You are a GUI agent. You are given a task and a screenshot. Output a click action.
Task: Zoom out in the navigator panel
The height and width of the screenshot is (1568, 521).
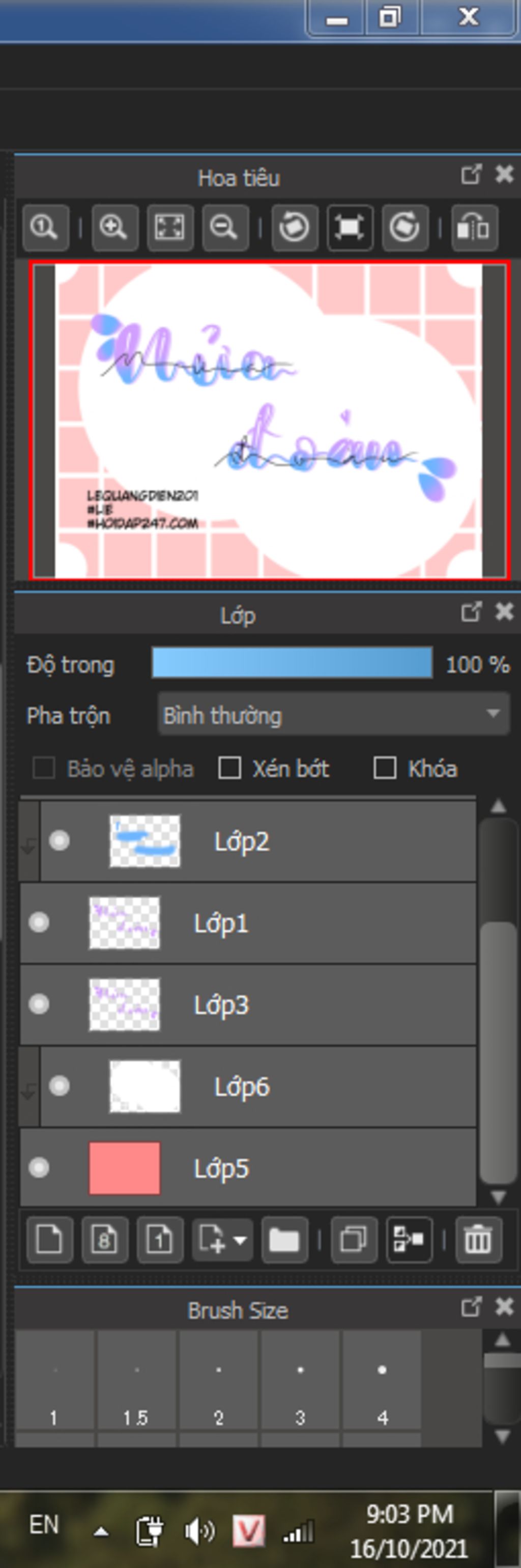(224, 228)
